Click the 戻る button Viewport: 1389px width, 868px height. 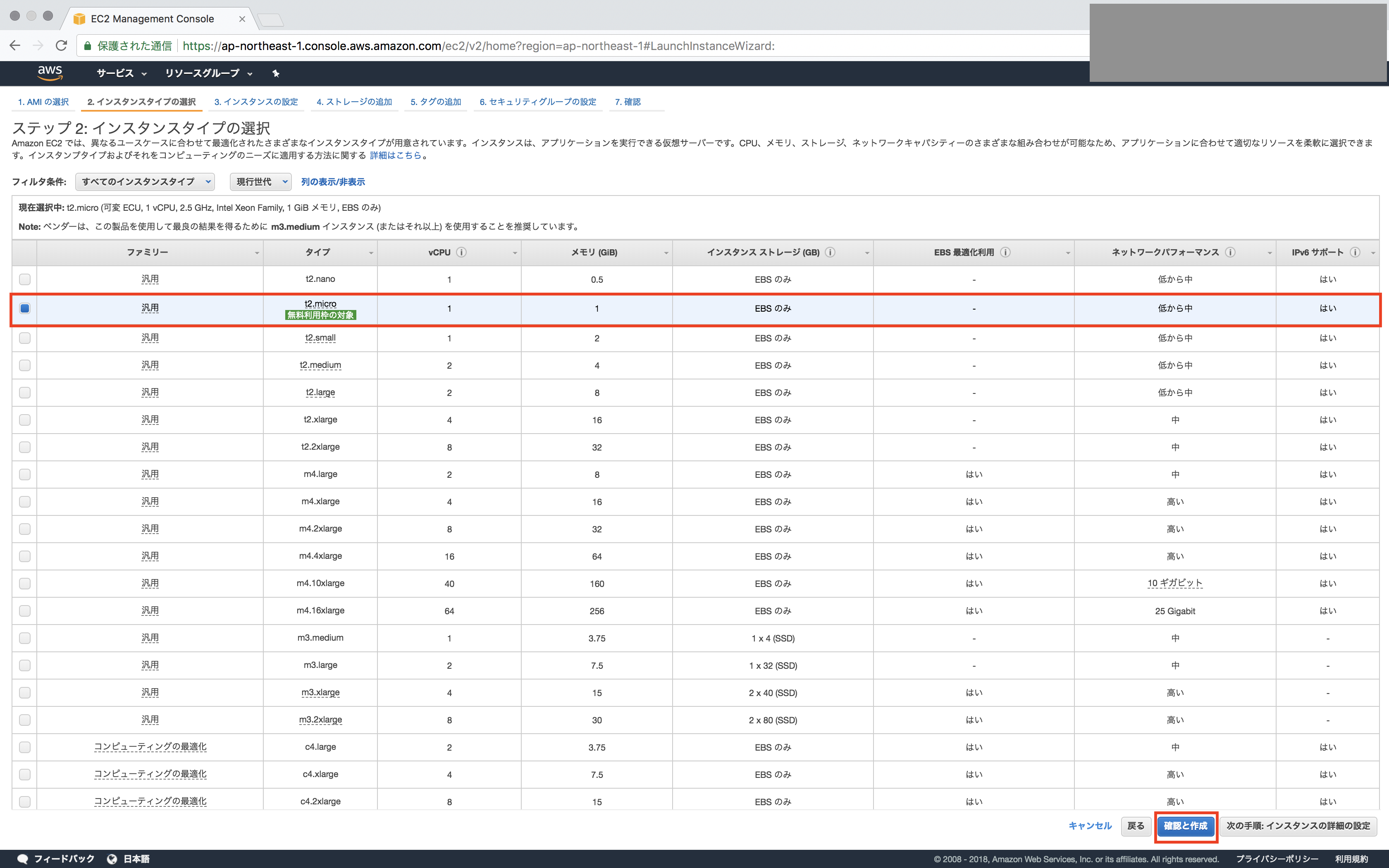click(1135, 825)
